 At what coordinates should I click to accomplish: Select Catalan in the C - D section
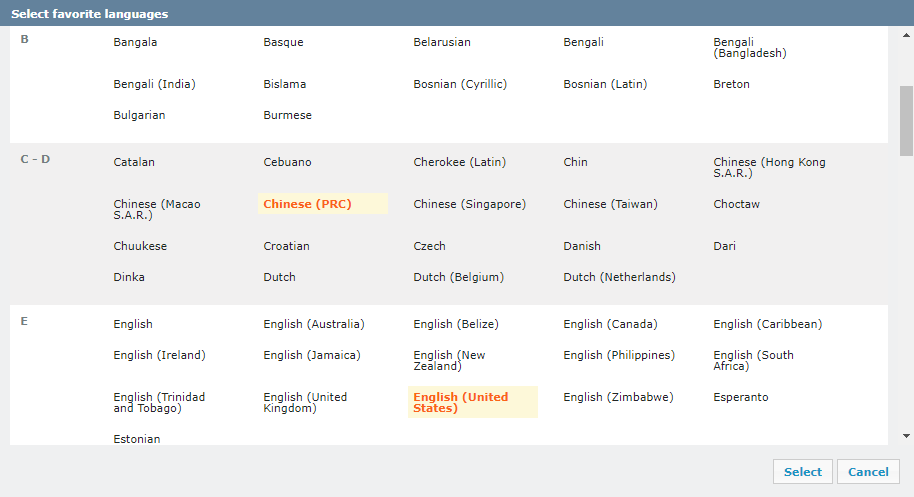tap(134, 162)
